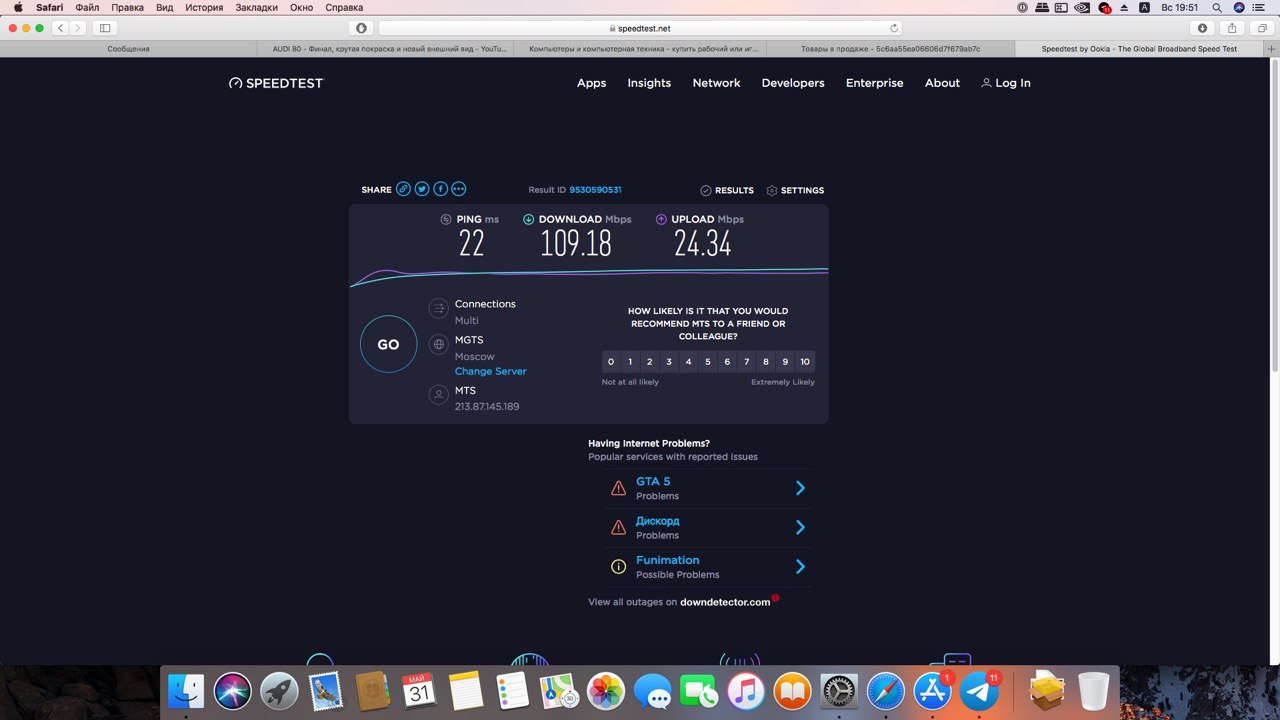Open the Developers navigation item

(793, 83)
